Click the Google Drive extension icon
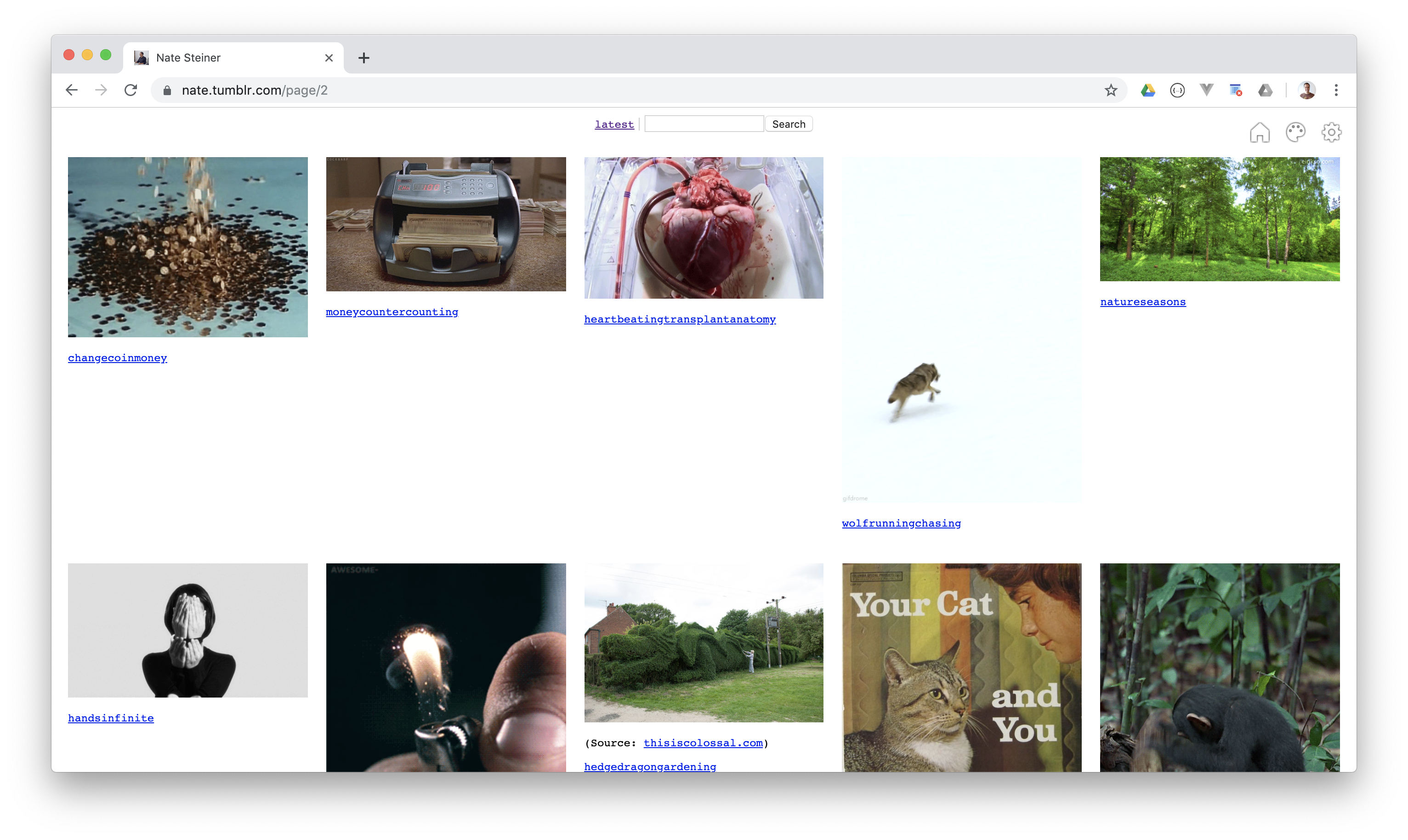The height and width of the screenshot is (840, 1408). (1148, 91)
